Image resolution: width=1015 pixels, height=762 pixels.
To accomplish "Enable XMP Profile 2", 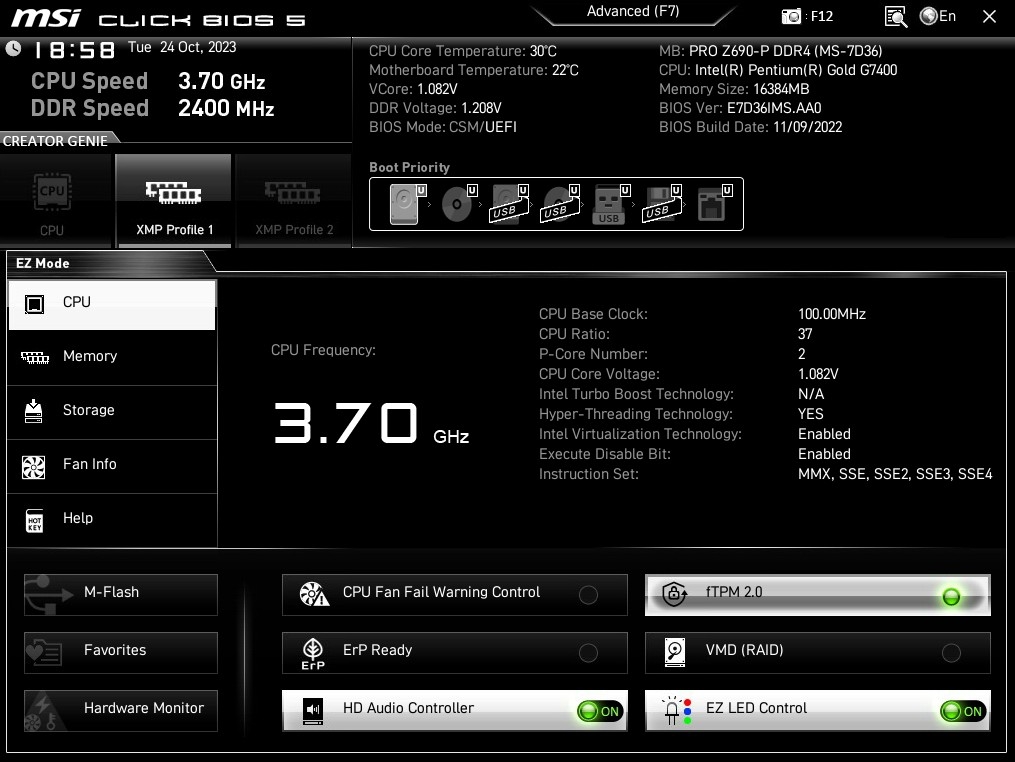I will click(x=293, y=201).
